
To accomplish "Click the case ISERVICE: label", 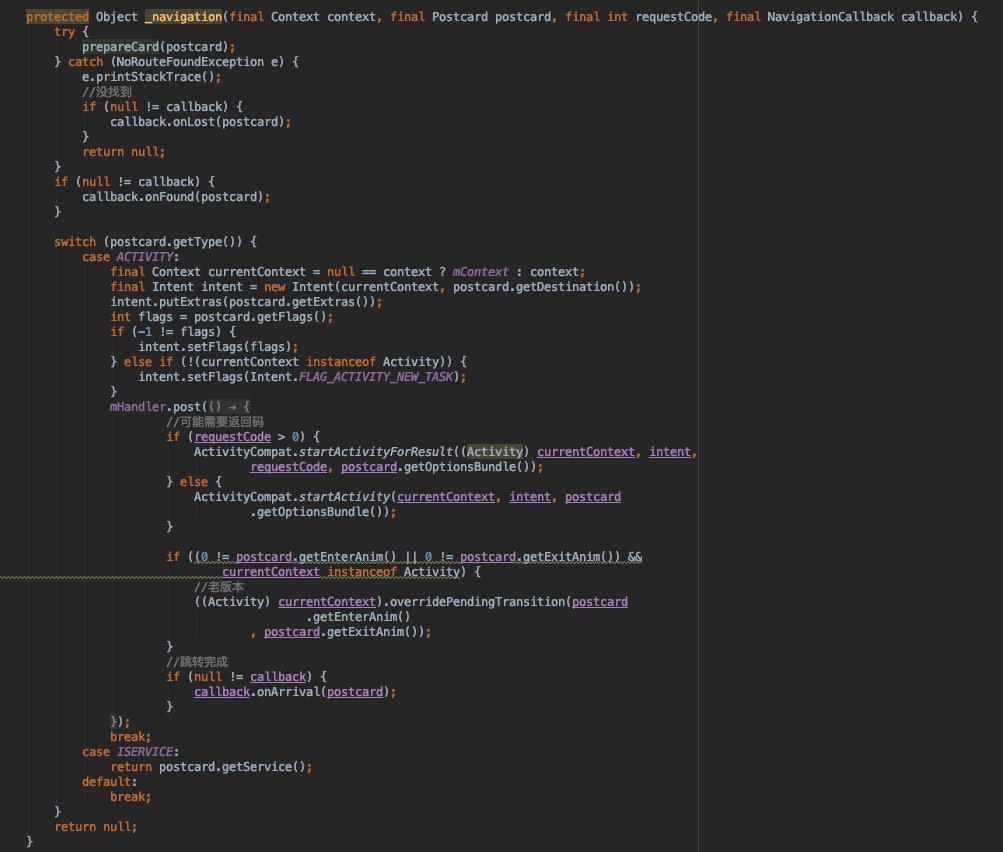I will pos(130,752).
